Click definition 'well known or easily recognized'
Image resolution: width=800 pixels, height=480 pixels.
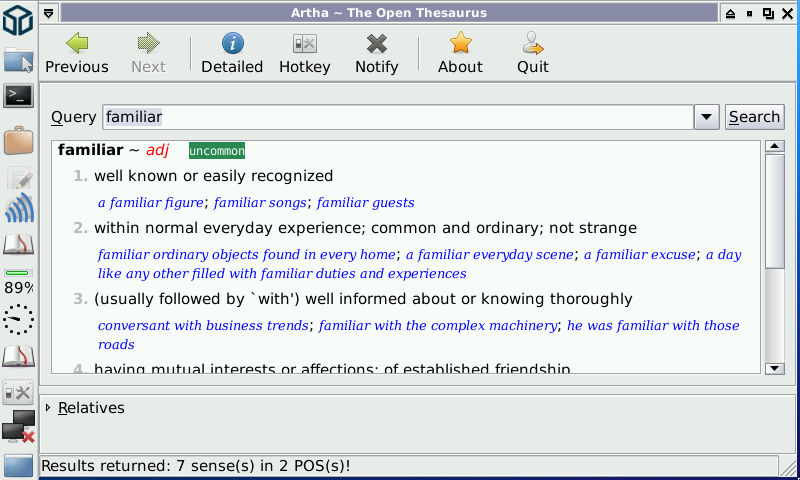pos(213,176)
